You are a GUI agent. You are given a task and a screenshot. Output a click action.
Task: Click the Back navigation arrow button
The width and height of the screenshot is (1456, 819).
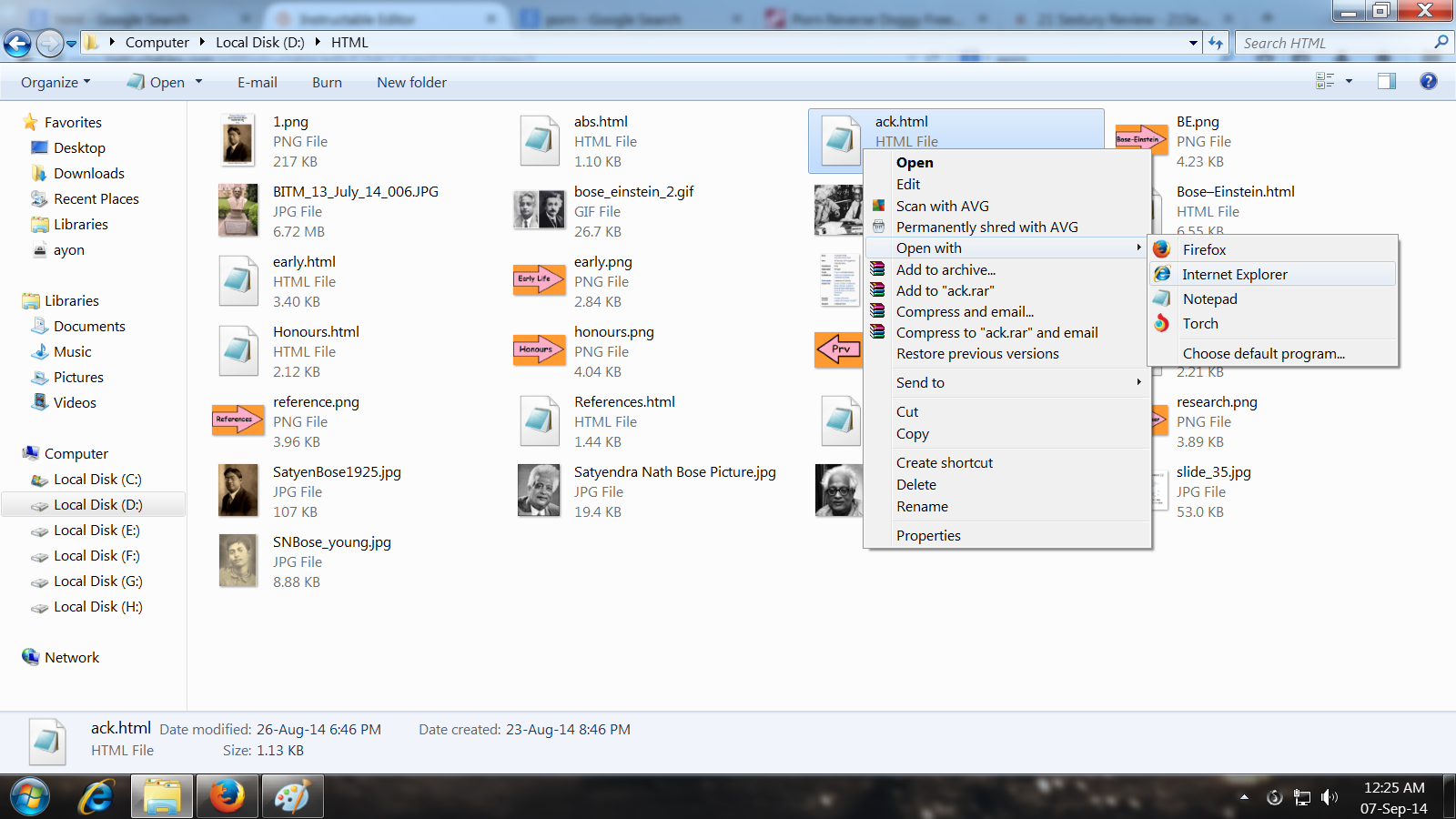click(x=17, y=43)
